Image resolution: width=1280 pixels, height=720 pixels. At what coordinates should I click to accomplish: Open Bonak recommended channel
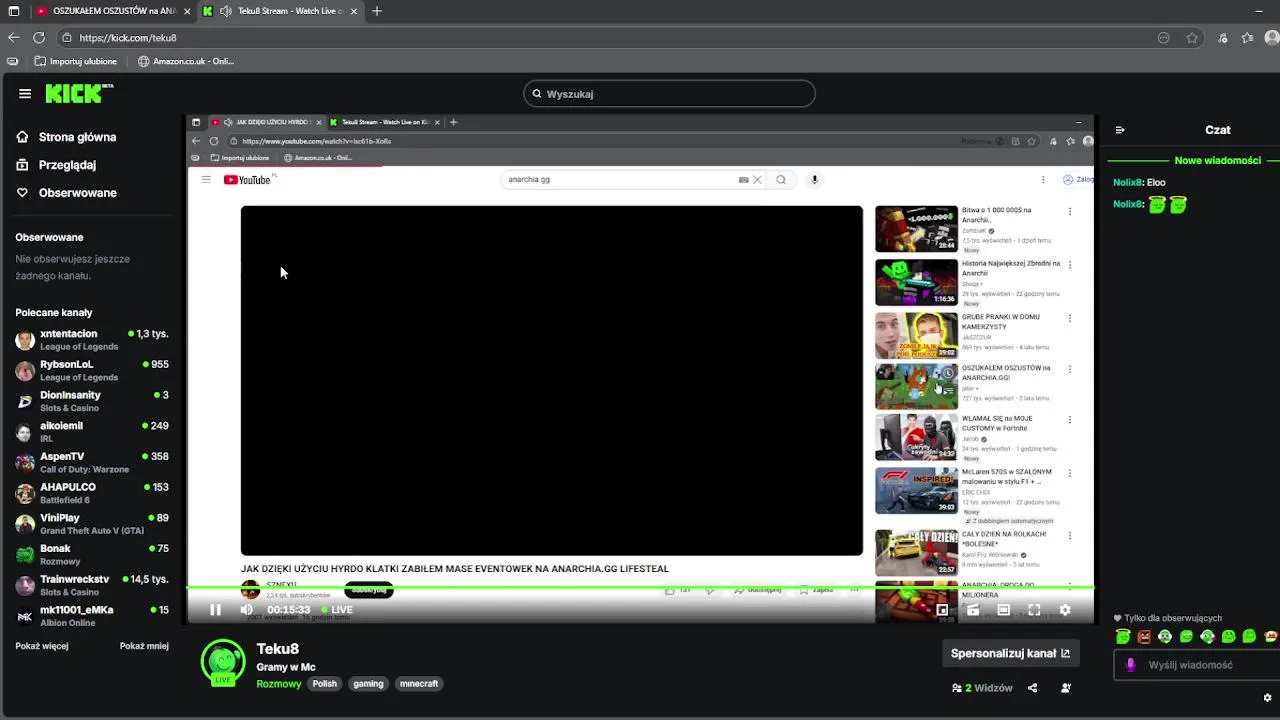point(92,555)
